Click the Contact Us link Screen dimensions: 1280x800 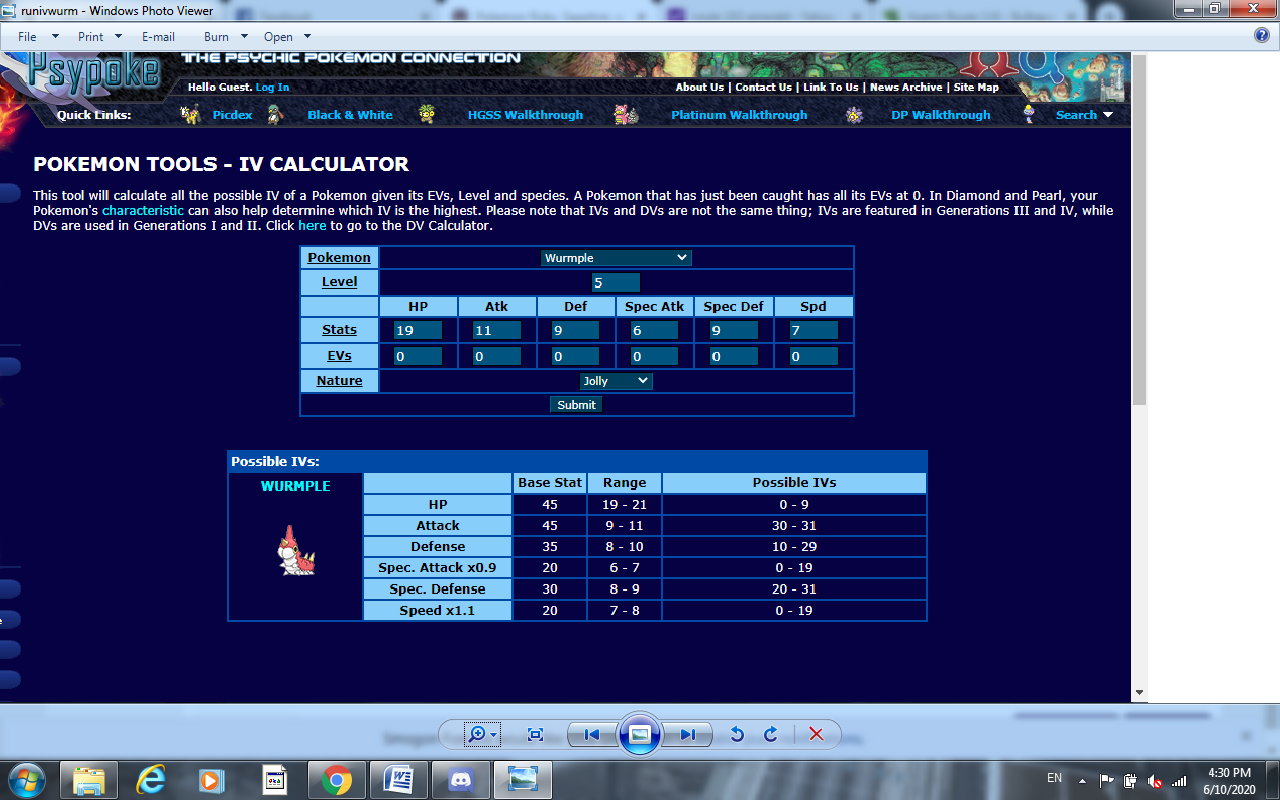pyautogui.click(x=763, y=87)
